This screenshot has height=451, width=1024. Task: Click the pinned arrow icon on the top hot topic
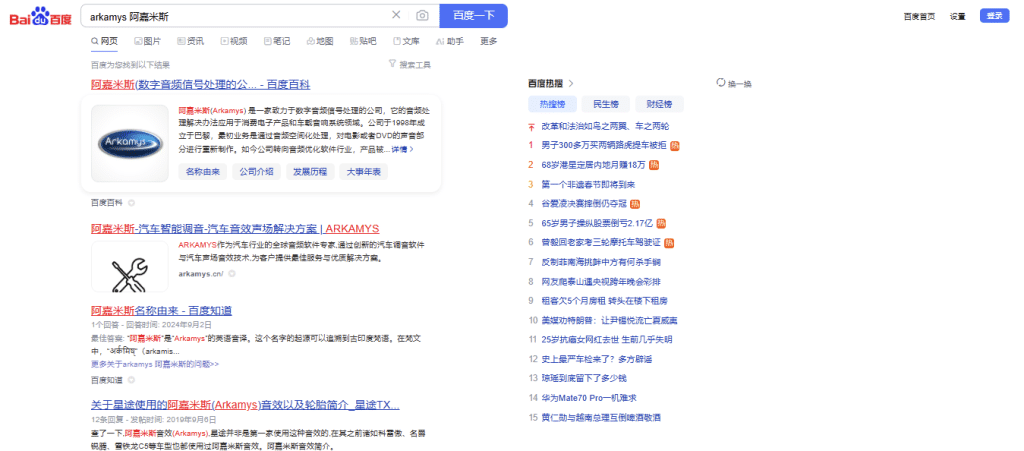[531, 126]
